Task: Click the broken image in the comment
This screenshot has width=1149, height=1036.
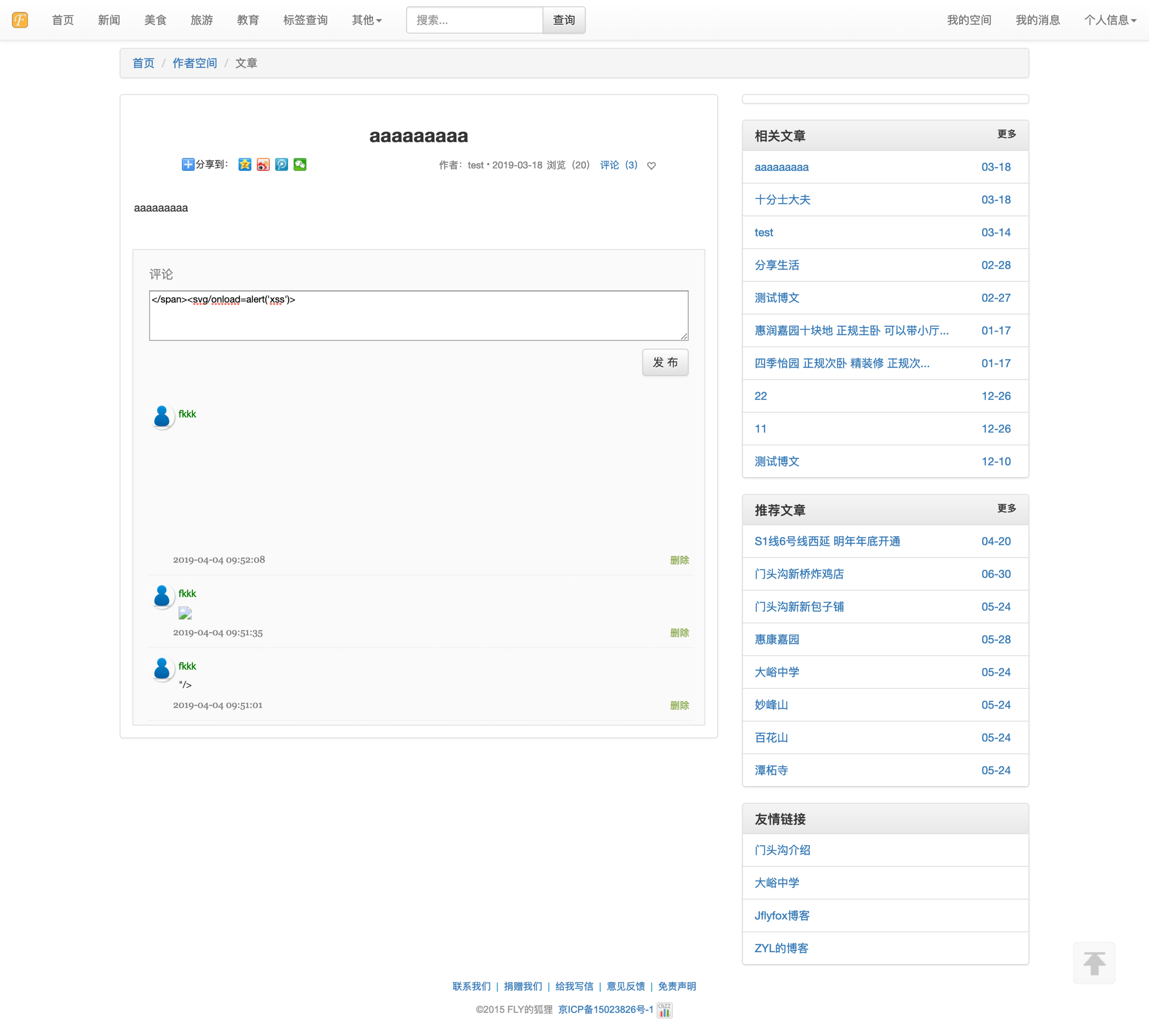Action: point(185,613)
